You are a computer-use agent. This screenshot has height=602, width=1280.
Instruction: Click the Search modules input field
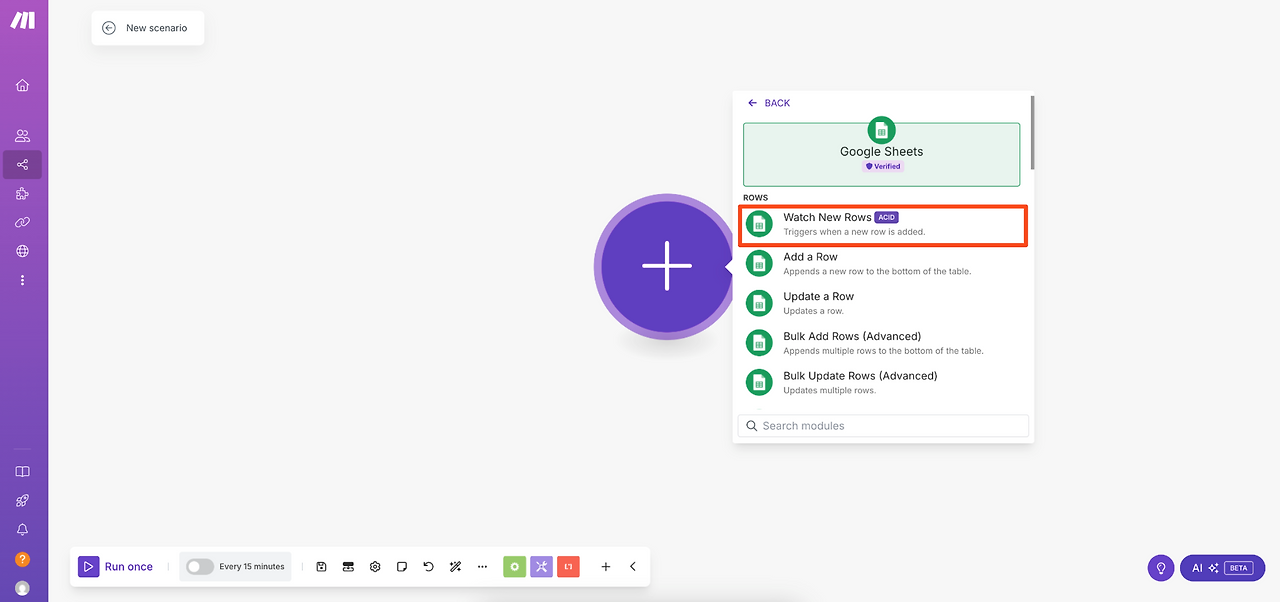point(883,426)
